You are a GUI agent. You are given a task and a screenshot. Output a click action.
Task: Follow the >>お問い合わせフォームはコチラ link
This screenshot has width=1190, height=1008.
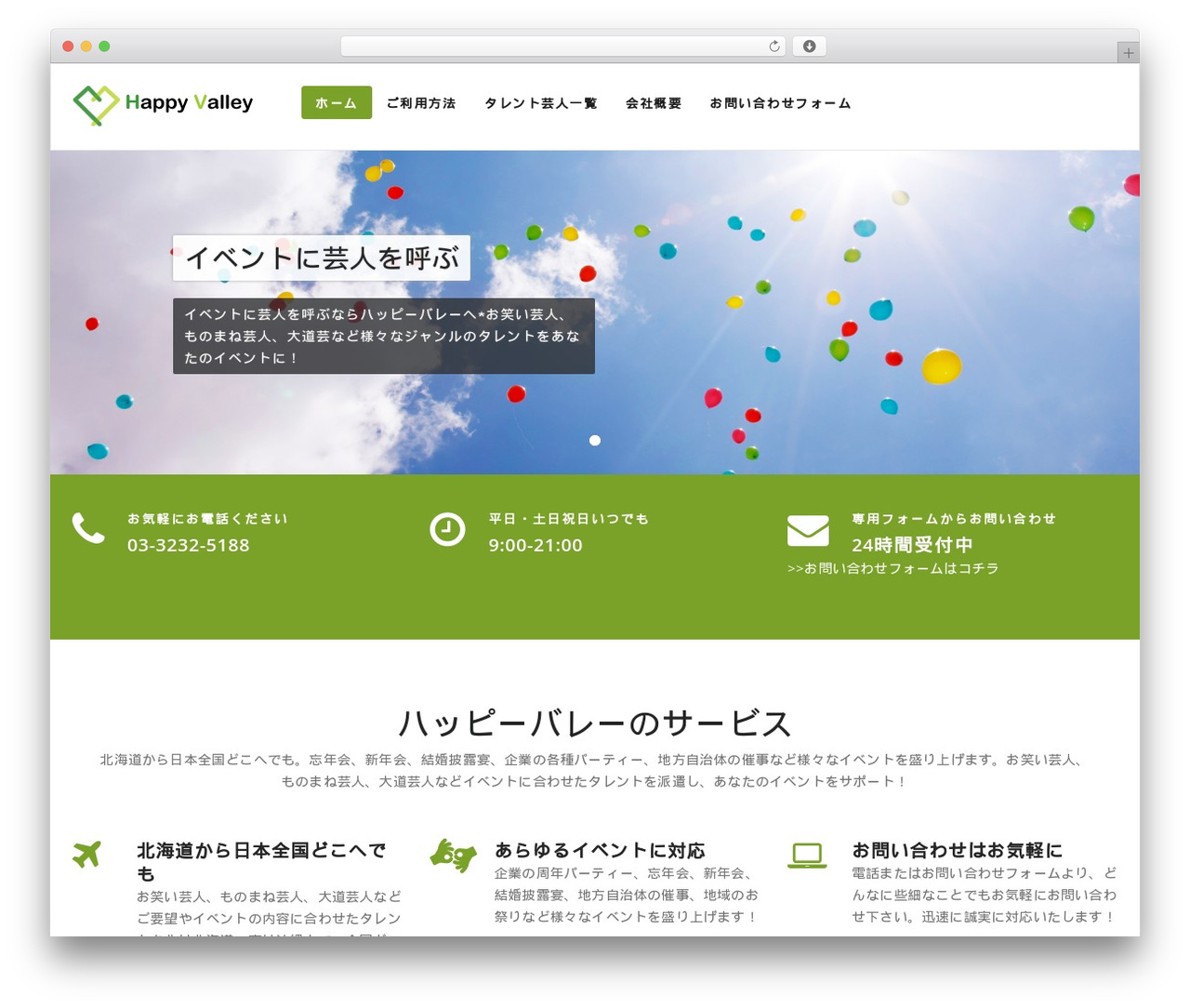(x=892, y=568)
